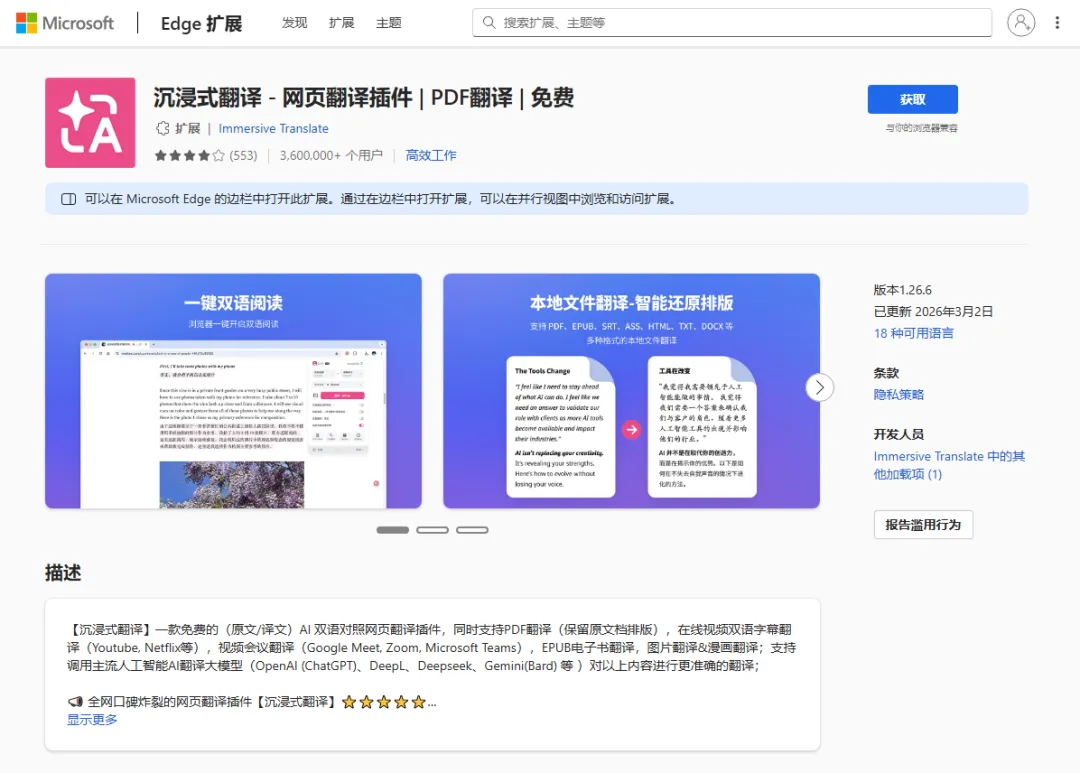Click the pink arrow in second screenshot
The width and height of the screenshot is (1080, 773).
[x=631, y=430]
